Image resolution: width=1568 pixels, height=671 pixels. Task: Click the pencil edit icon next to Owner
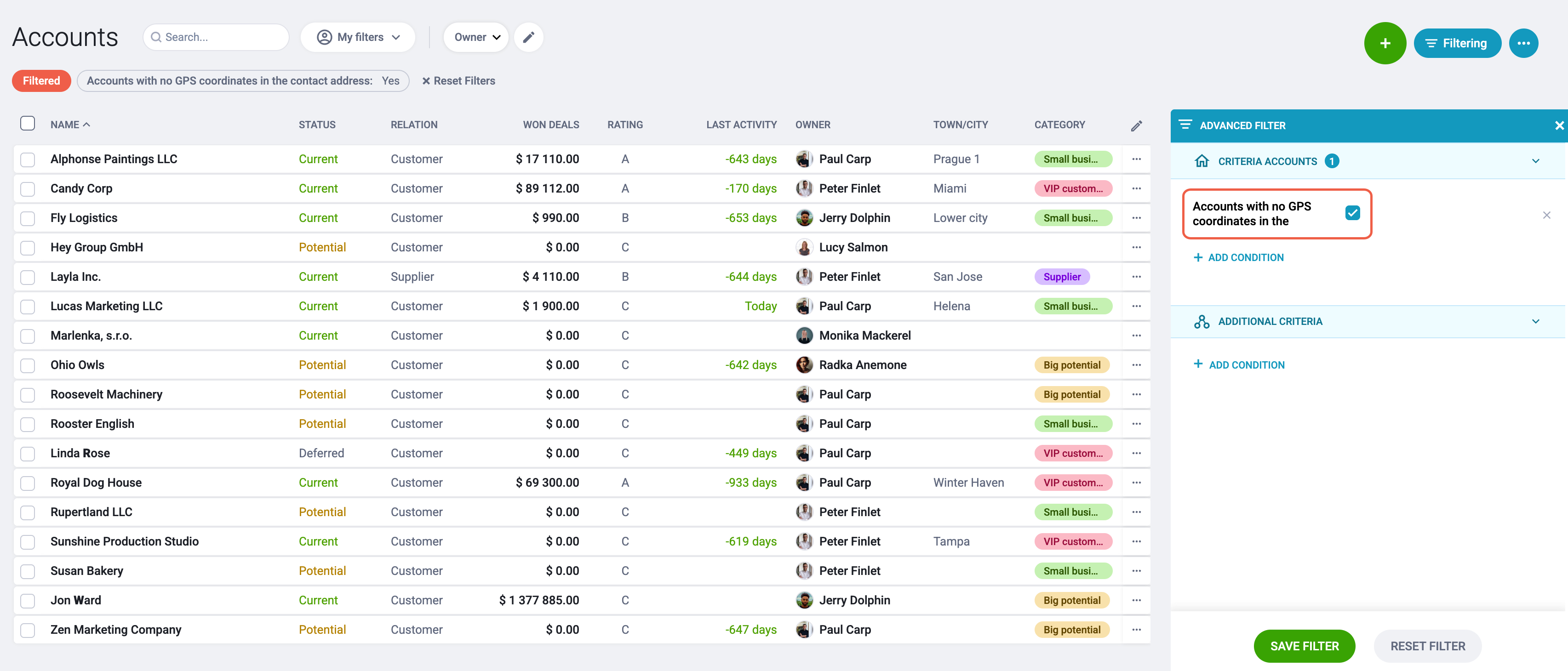528,37
